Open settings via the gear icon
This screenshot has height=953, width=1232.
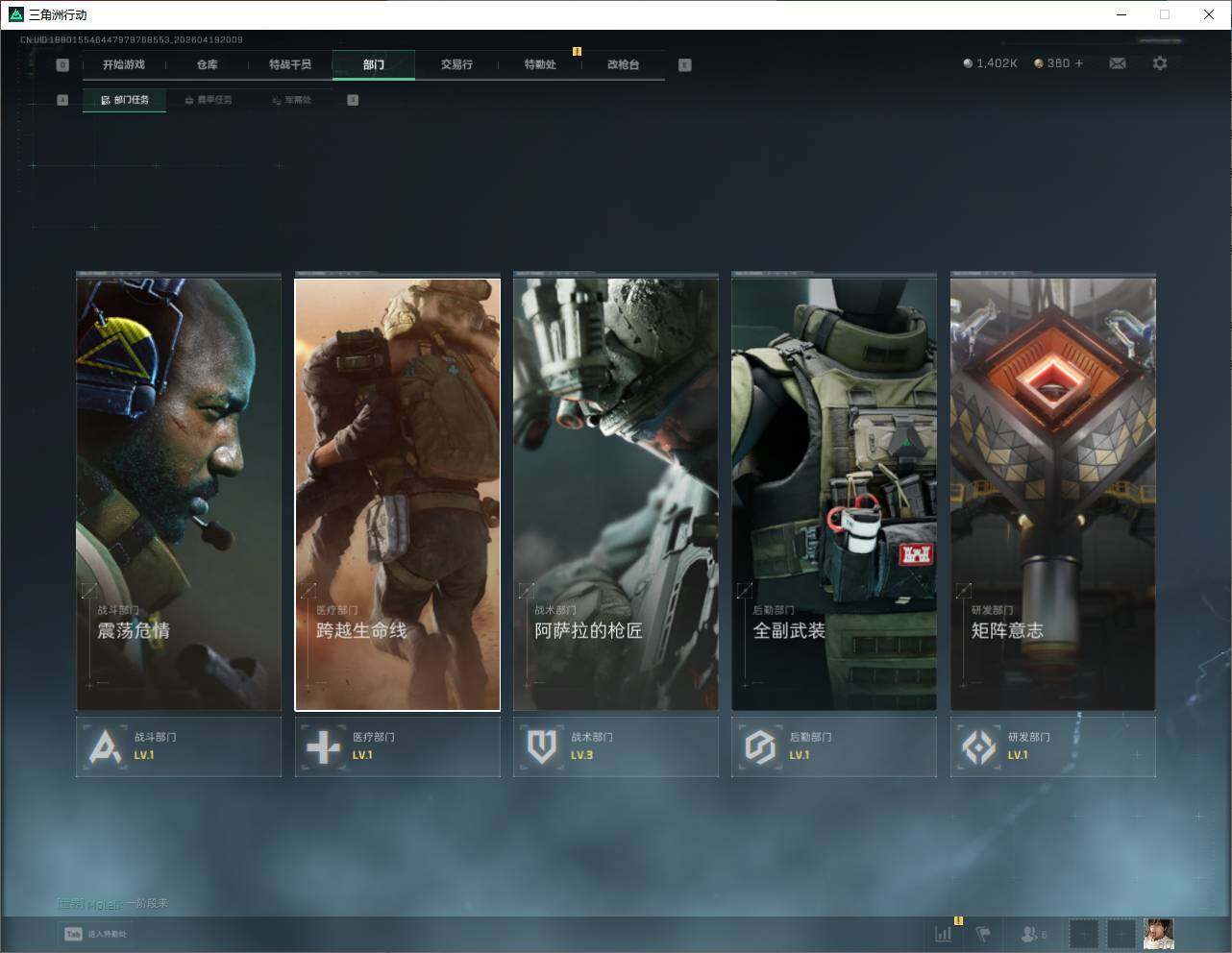pos(1160,63)
